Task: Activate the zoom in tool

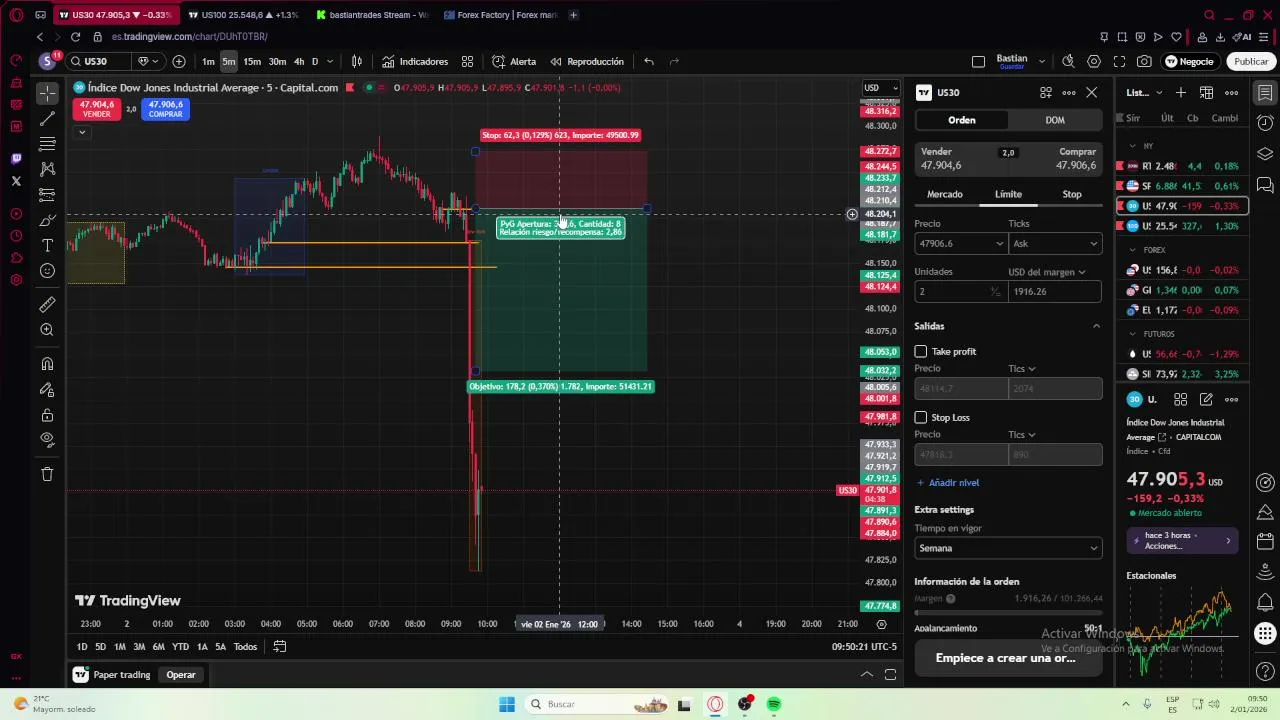Action: click(x=47, y=330)
